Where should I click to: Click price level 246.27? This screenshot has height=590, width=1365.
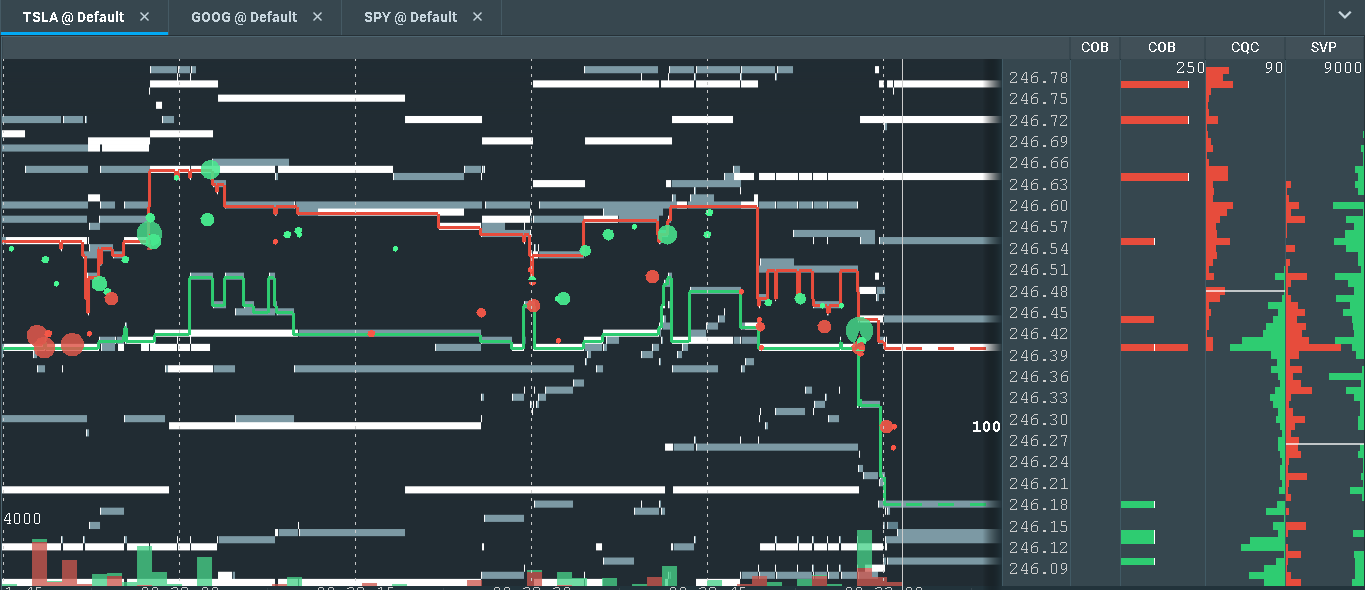tap(1038, 441)
